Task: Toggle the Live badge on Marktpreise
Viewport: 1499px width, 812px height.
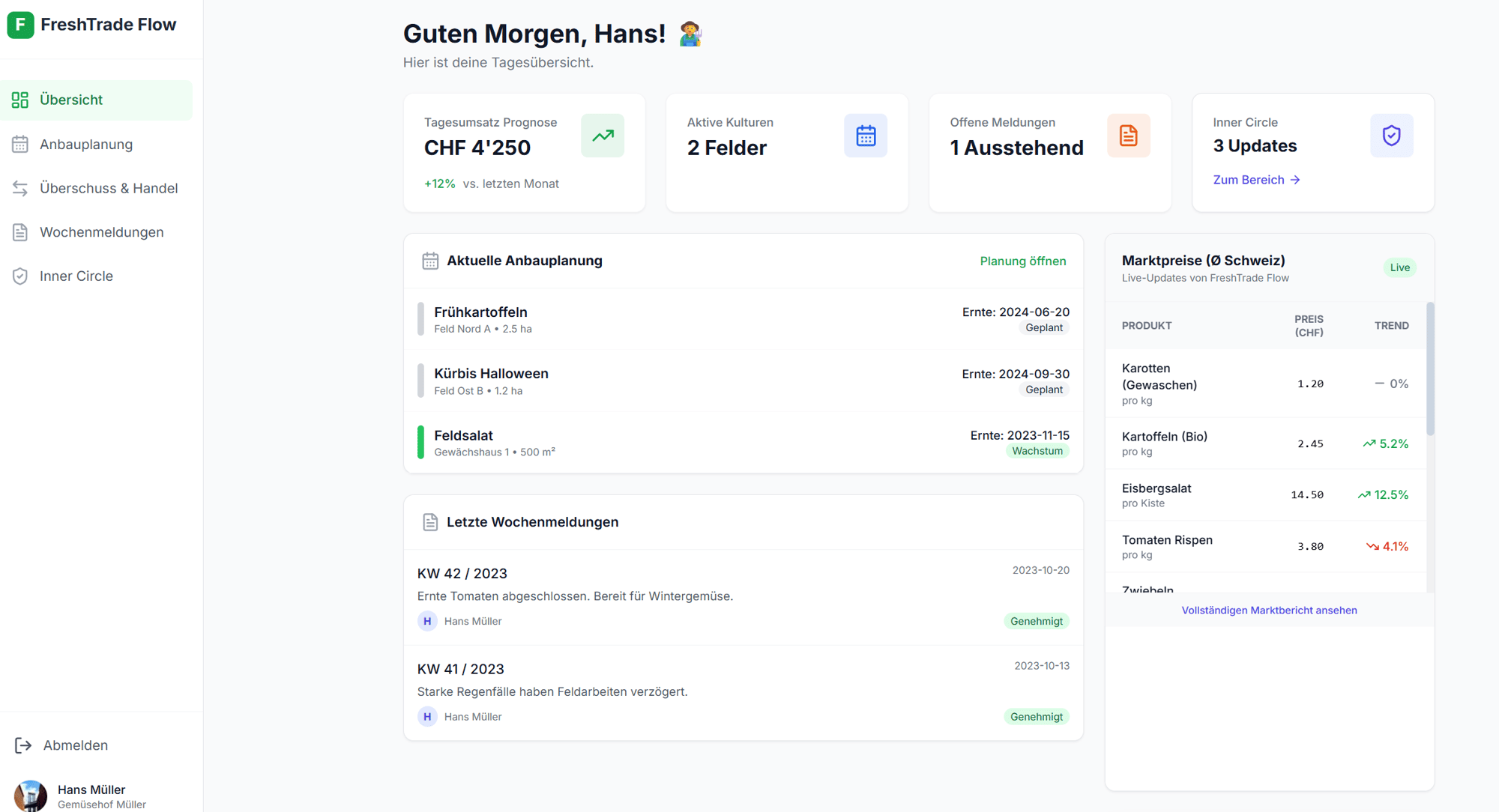Action: (1399, 267)
